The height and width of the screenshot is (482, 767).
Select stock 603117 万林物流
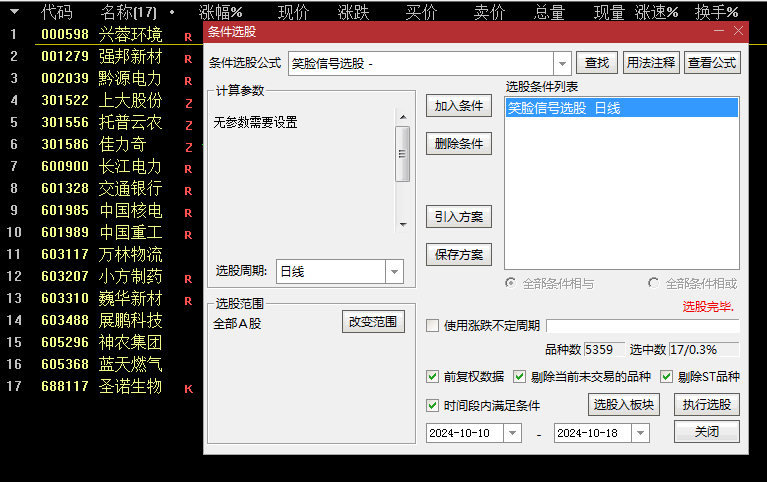coord(101,254)
